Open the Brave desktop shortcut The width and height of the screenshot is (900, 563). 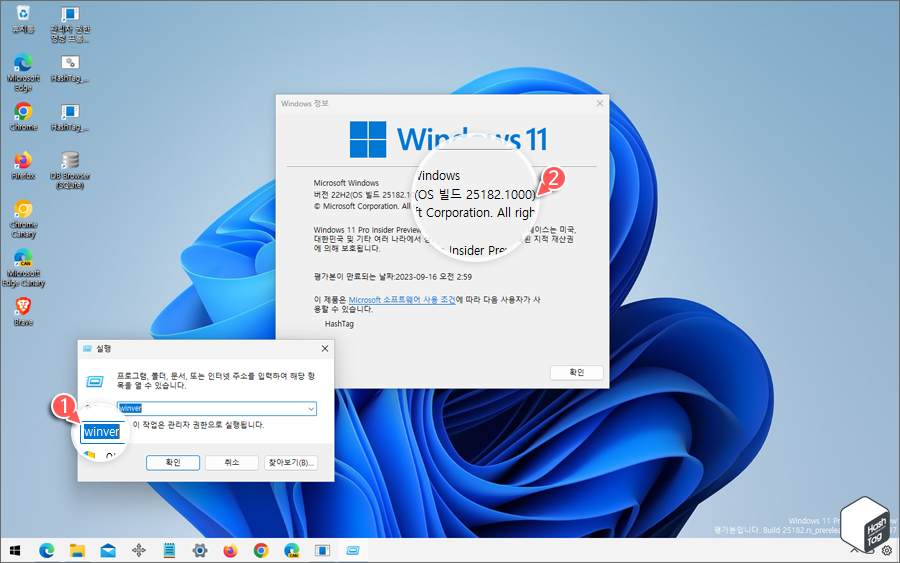tap(23, 312)
